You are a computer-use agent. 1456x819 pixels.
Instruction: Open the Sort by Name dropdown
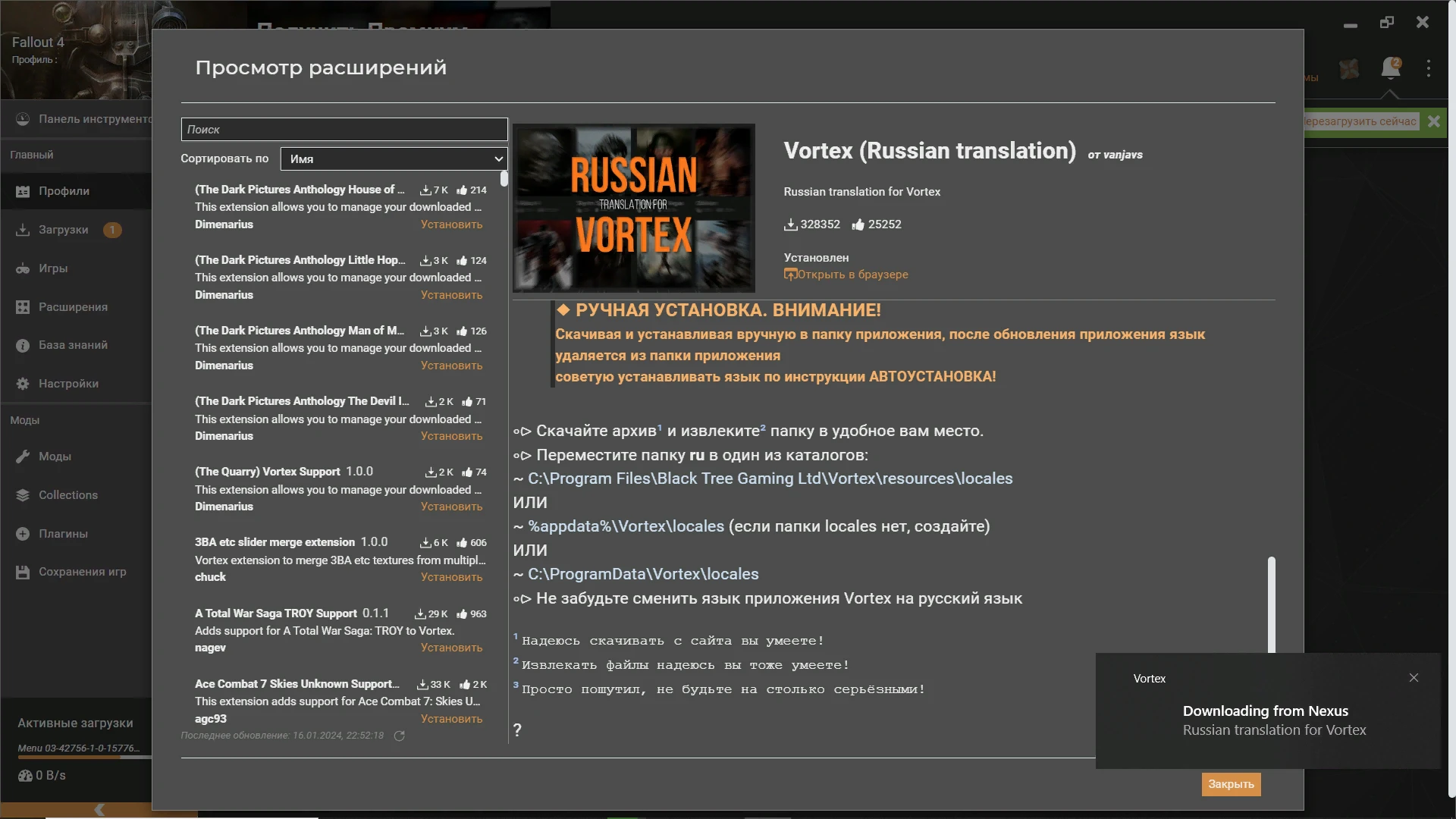click(394, 158)
